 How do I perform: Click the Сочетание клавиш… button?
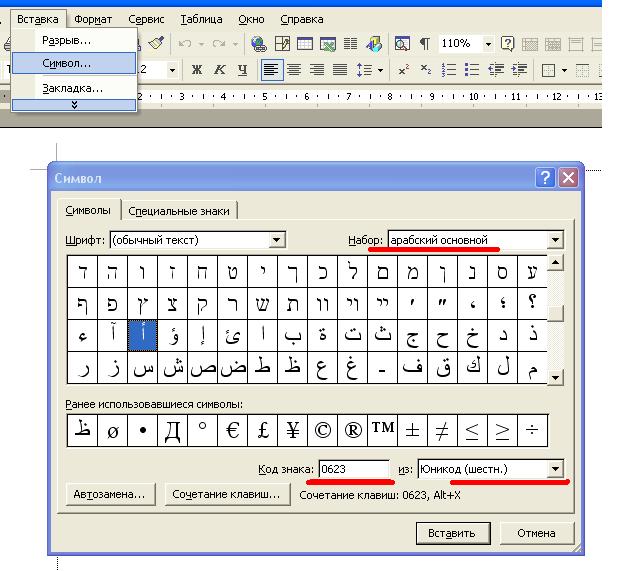click(227, 494)
